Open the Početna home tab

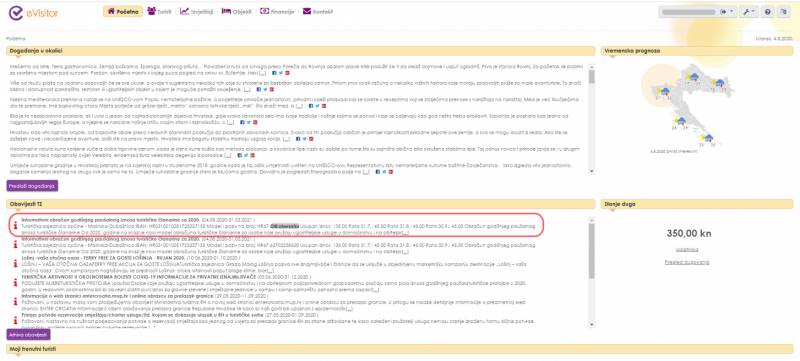click(123, 11)
